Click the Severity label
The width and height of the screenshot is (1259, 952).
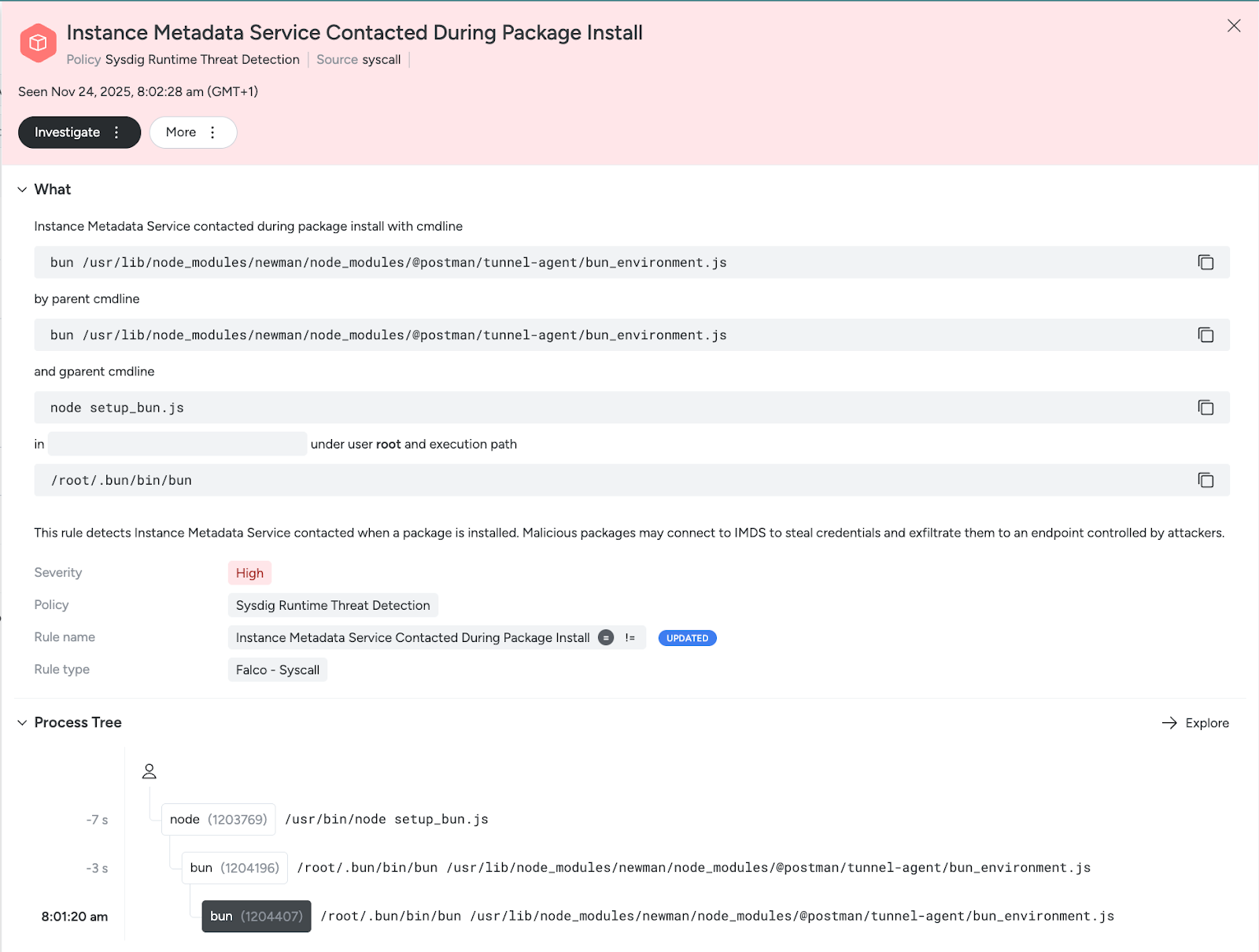[58, 573]
